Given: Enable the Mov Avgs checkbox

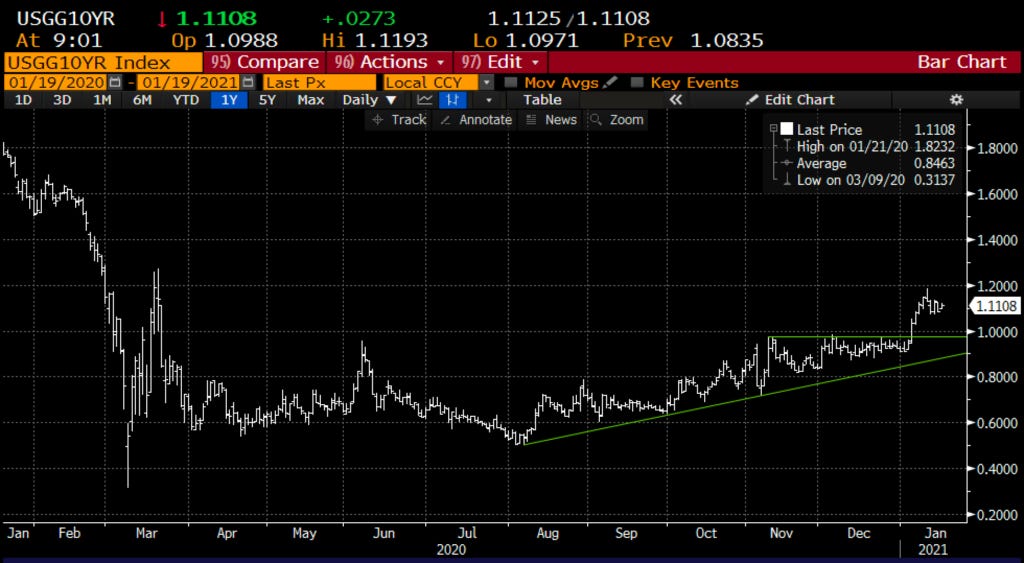Looking at the screenshot, I should (x=511, y=83).
